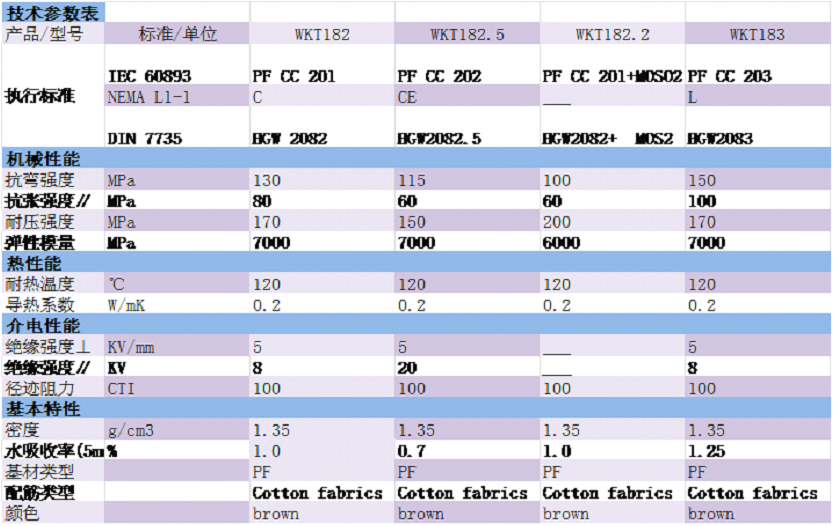The height and width of the screenshot is (526, 834).
Task: Select the 产品/型号 header cell
Action: (44, 34)
